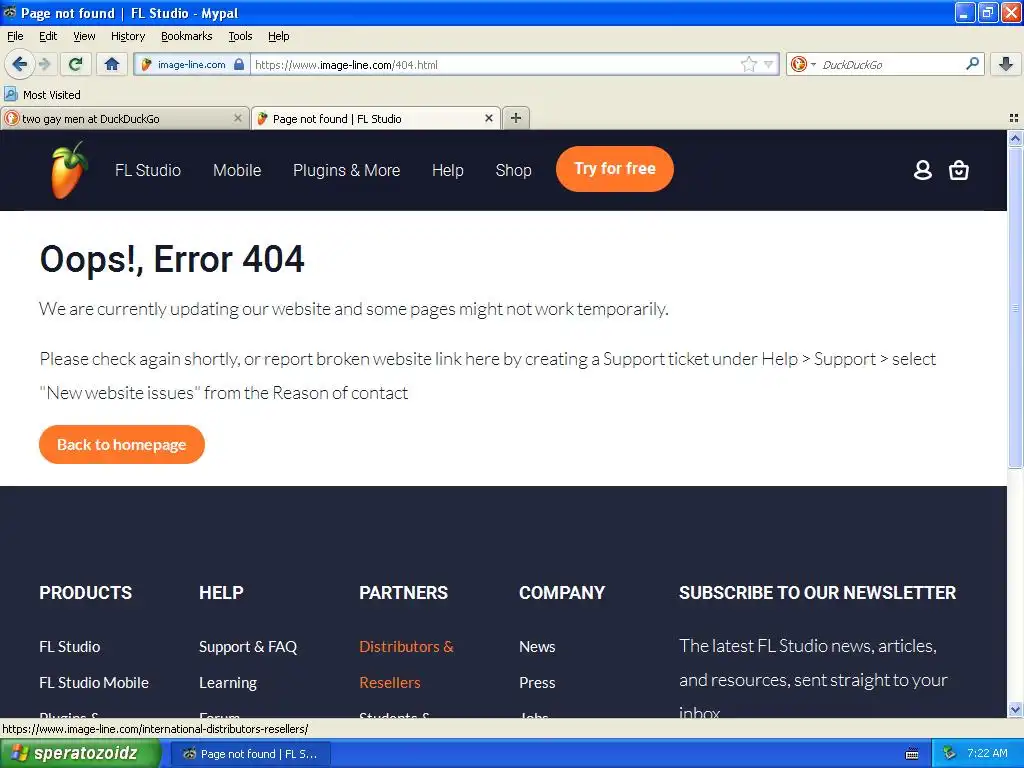This screenshot has height=768, width=1024.
Task: Close the Page not found tab
Action: (x=488, y=118)
